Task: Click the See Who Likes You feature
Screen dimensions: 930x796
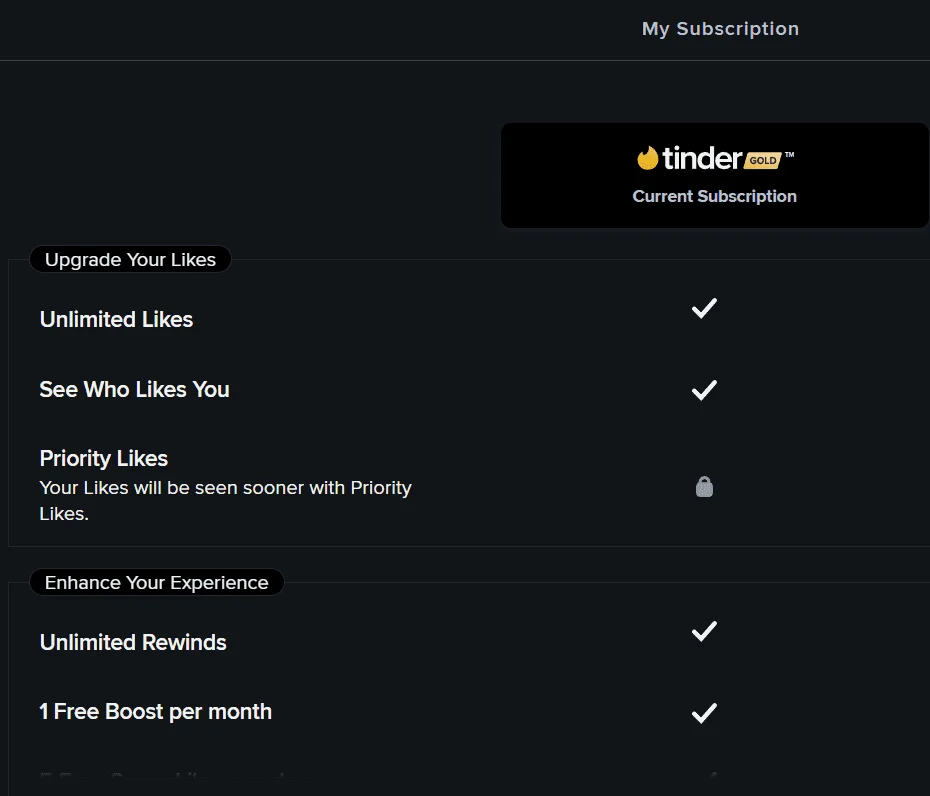Action: [x=134, y=389]
